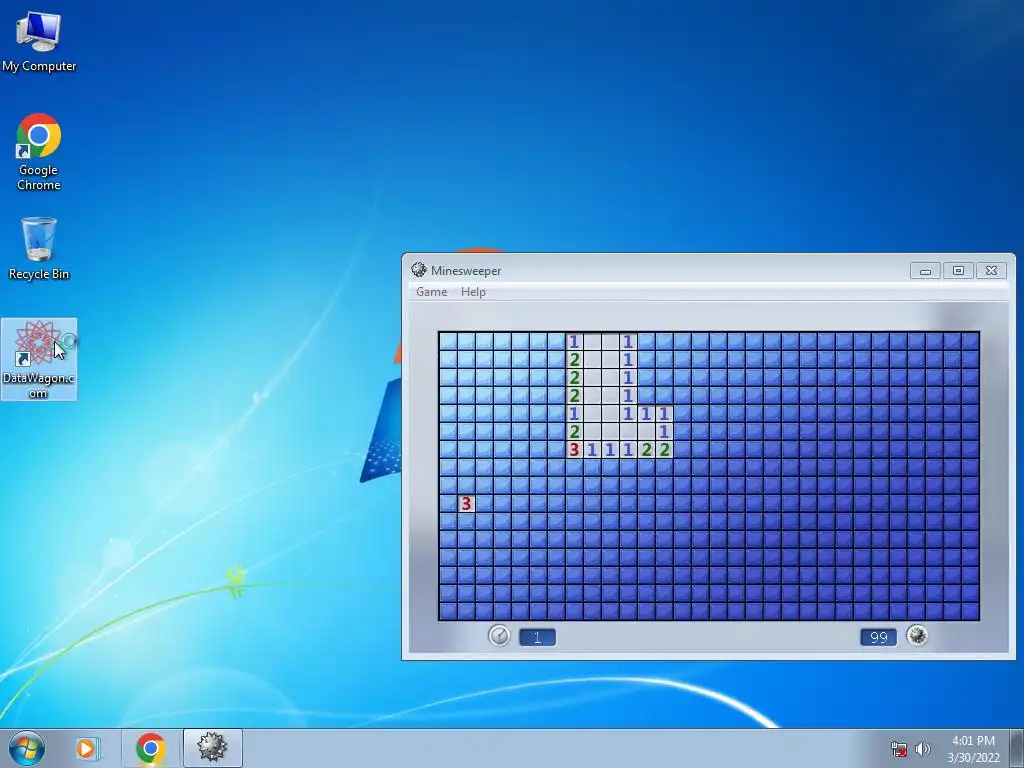Image resolution: width=1024 pixels, height=768 pixels.
Task: Select the DataWagon.com desktop shortcut
Action: click(39, 359)
